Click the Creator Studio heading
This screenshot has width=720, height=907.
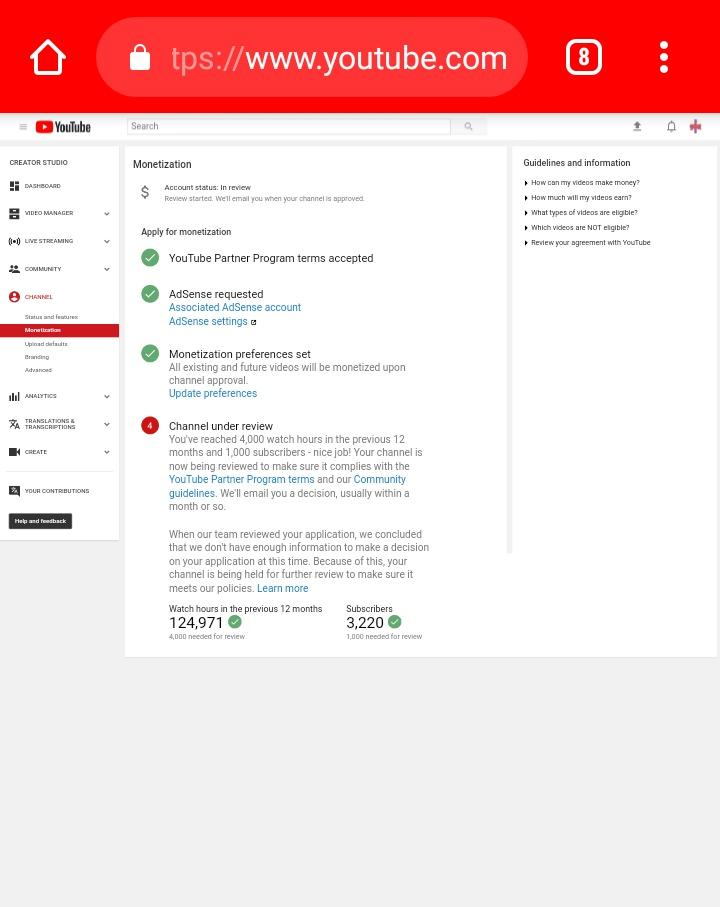pyautogui.click(x=38, y=163)
